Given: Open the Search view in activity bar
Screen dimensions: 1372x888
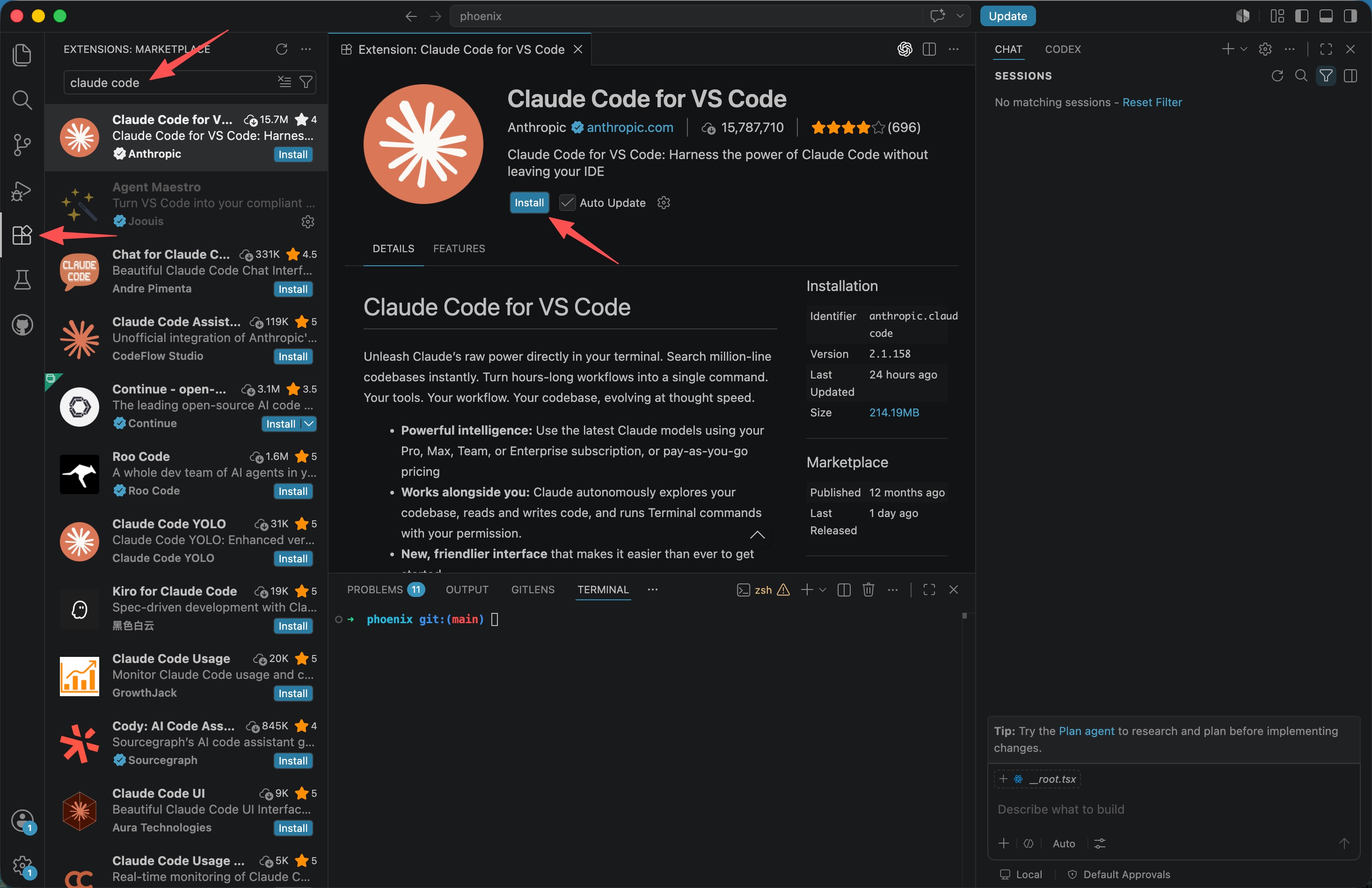Looking at the screenshot, I should point(22,100).
